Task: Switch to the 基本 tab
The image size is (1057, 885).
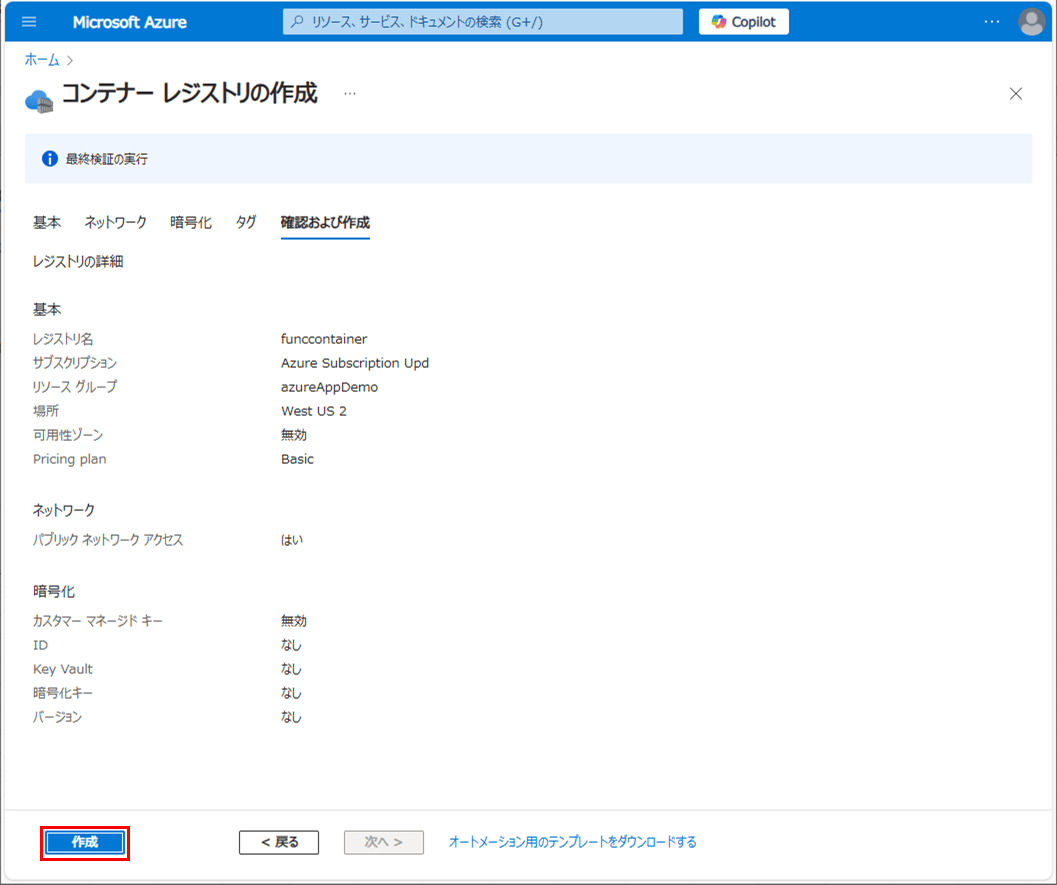Action: 47,222
